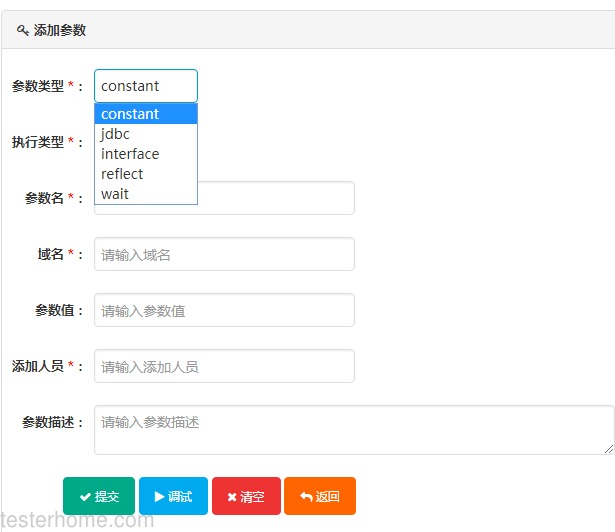The image size is (615, 532).
Task: Click the key icon beside 添加参数
Action: 23,30
